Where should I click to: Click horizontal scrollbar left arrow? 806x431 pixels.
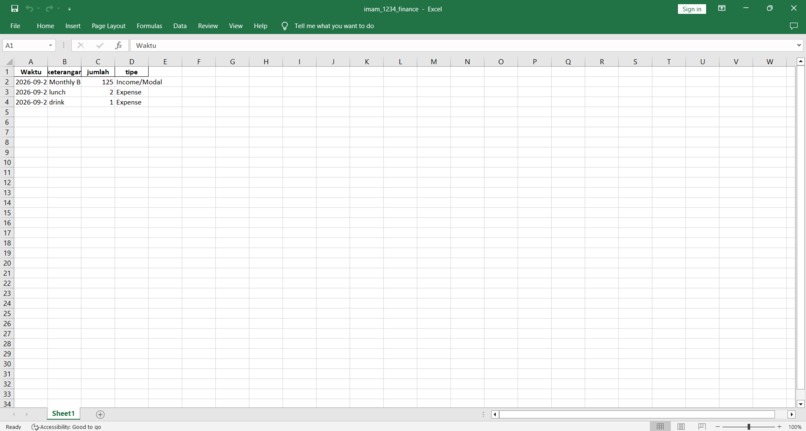[x=494, y=414]
